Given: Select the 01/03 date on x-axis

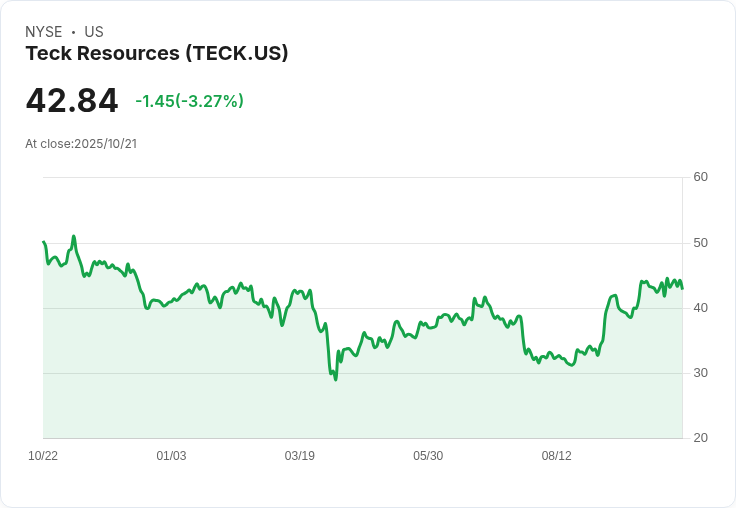Looking at the screenshot, I should click(171, 456).
